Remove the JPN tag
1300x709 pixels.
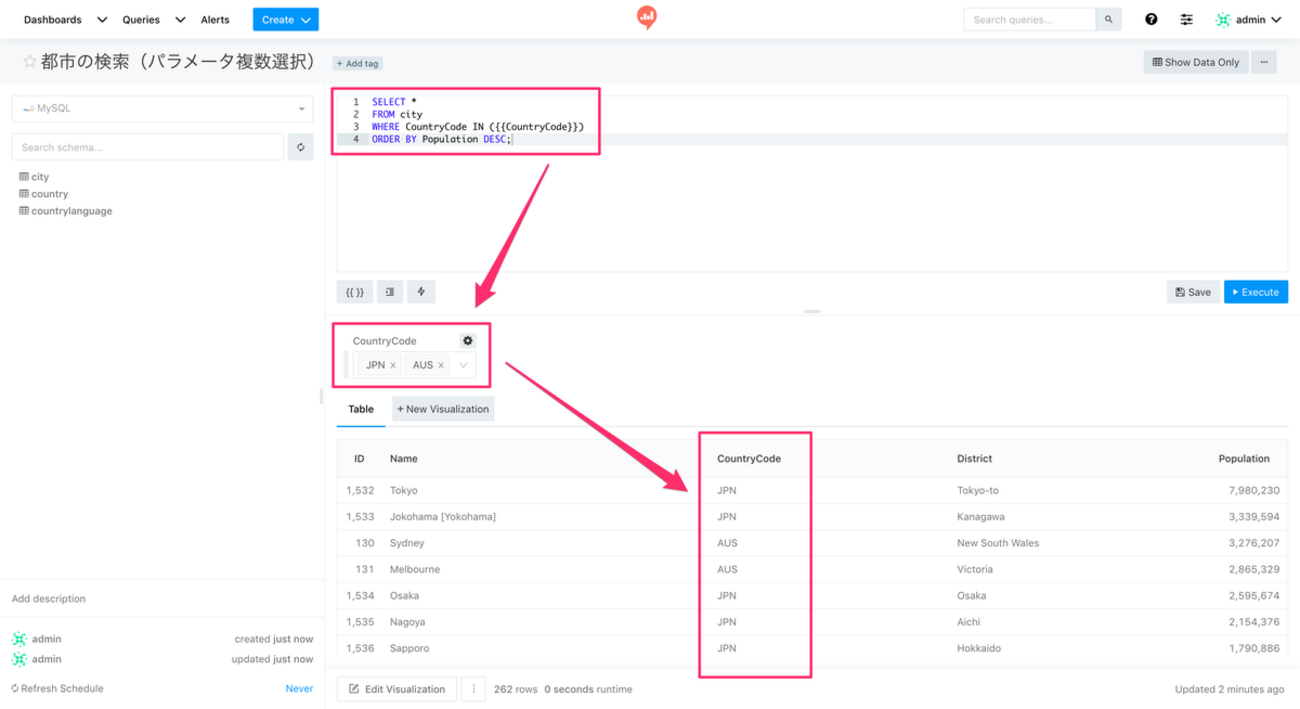pyautogui.click(x=393, y=365)
